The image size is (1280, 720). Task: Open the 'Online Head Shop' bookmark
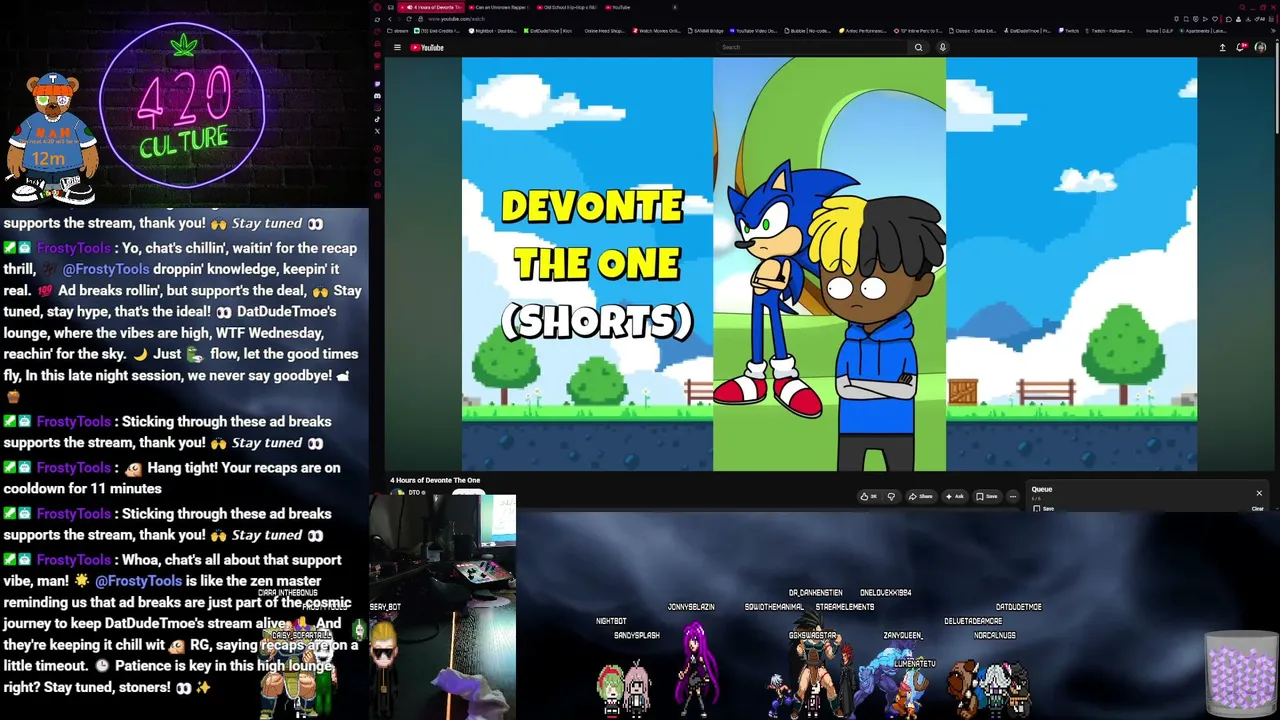[603, 31]
